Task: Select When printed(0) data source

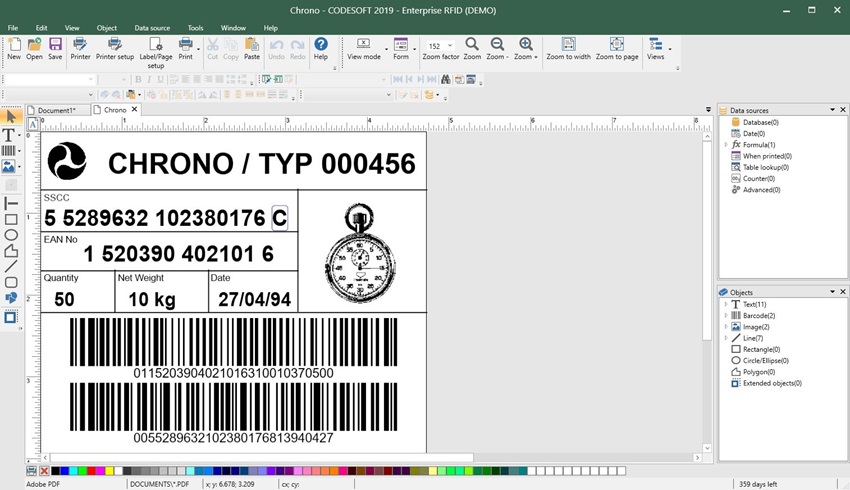Action: [767, 156]
